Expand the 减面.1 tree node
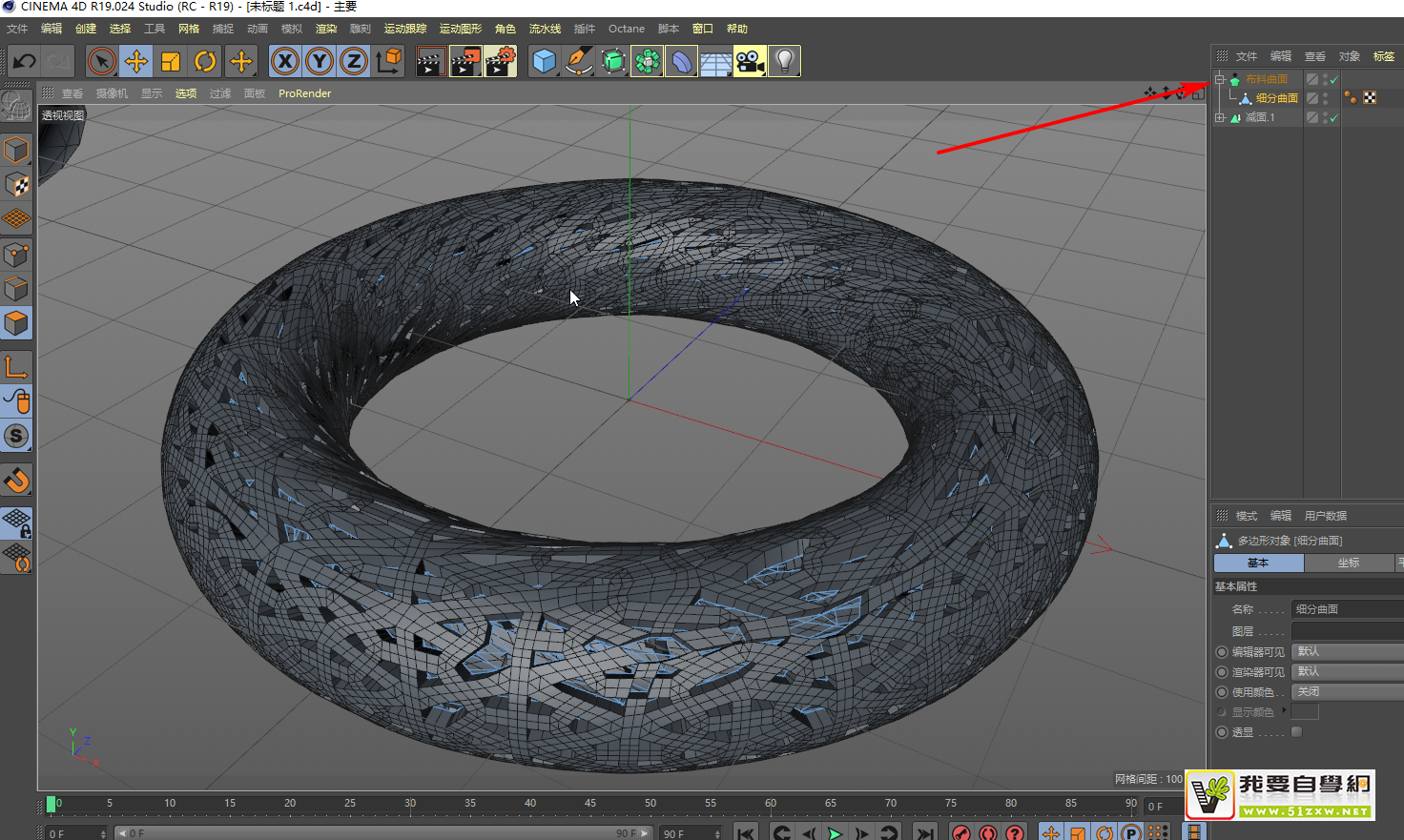This screenshot has width=1404, height=840. tap(1219, 117)
